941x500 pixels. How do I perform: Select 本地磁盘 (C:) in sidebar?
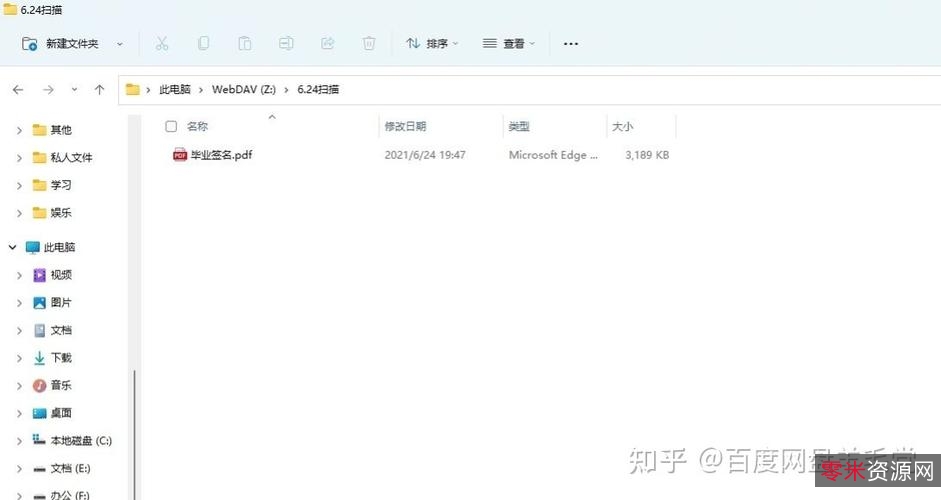coord(80,441)
